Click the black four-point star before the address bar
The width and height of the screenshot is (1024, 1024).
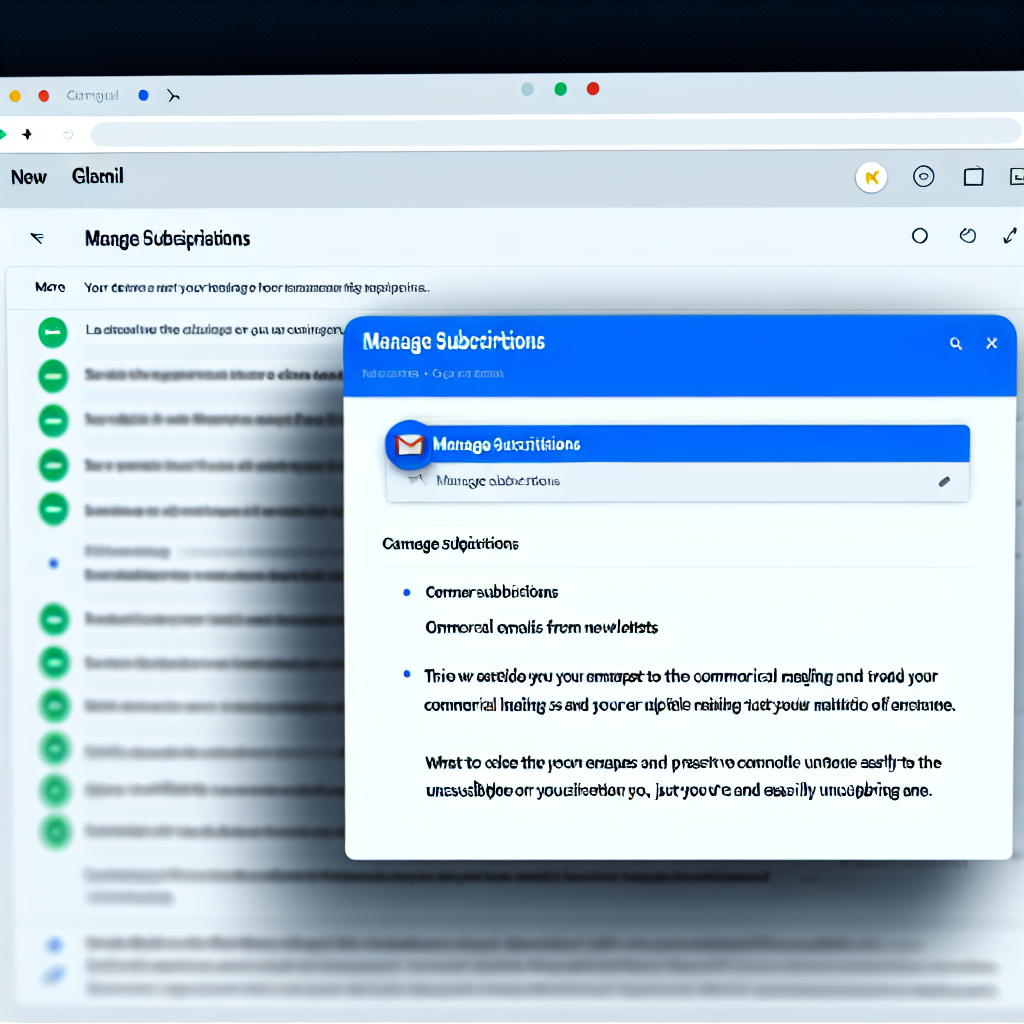(27, 134)
